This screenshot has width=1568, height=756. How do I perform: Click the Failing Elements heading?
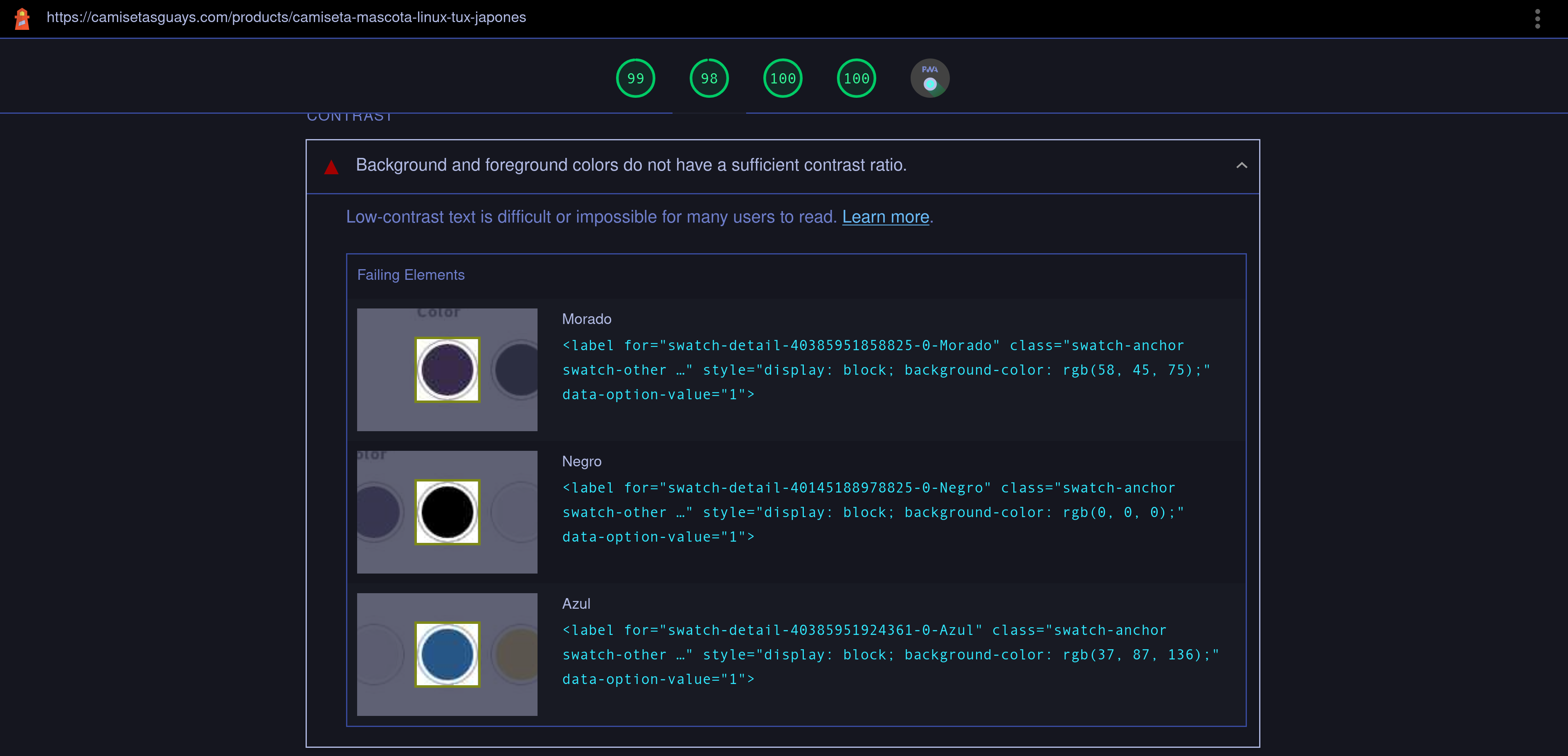[x=411, y=274]
